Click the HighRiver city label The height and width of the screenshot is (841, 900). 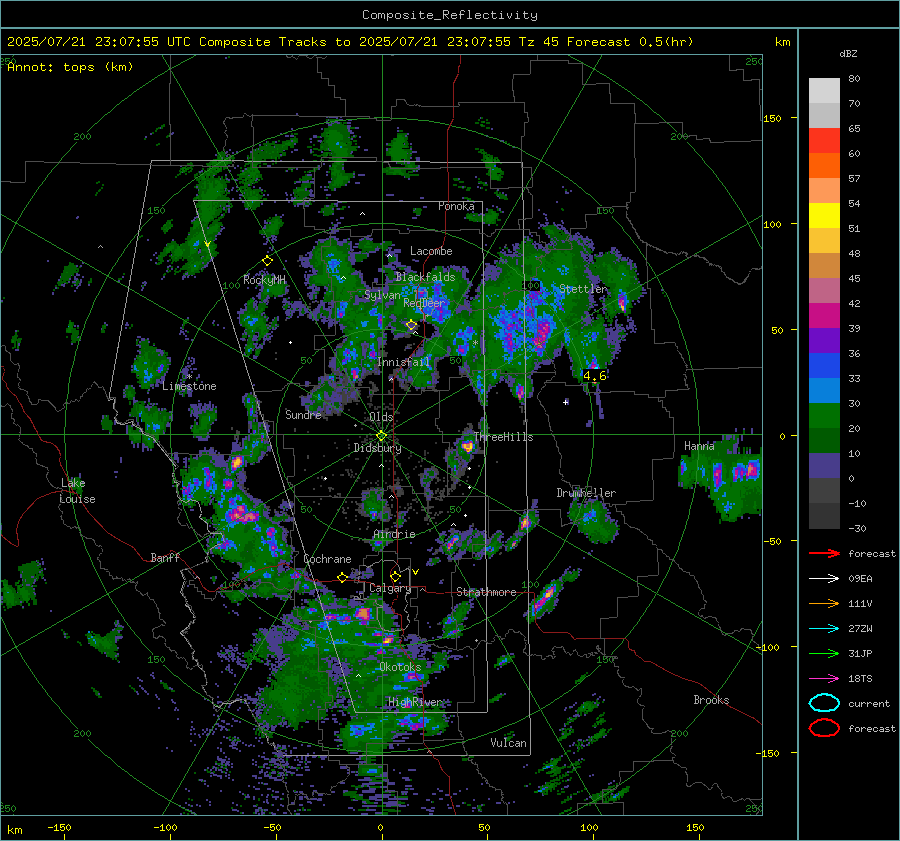[415, 702]
